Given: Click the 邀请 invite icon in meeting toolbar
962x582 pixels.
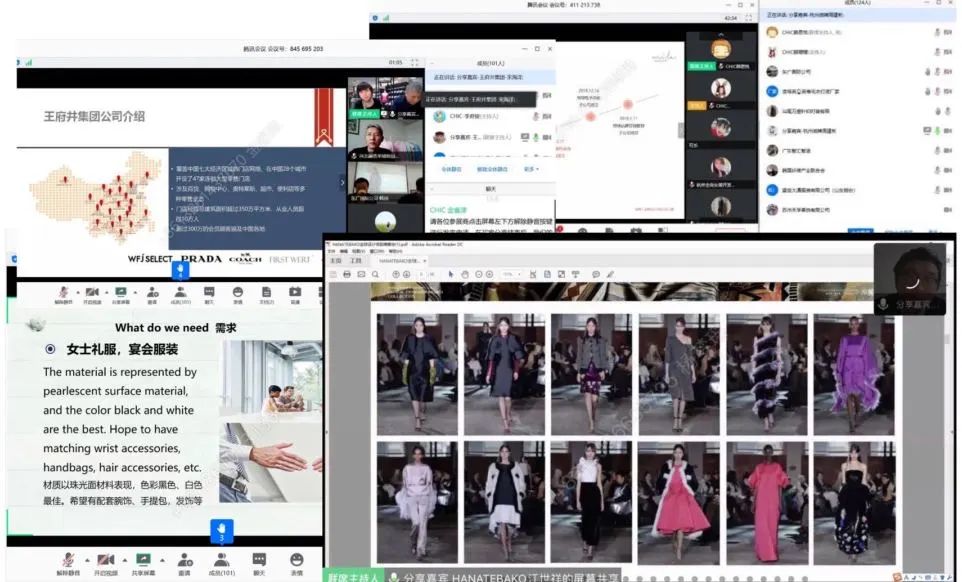Looking at the screenshot, I should (x=184, y=559).
